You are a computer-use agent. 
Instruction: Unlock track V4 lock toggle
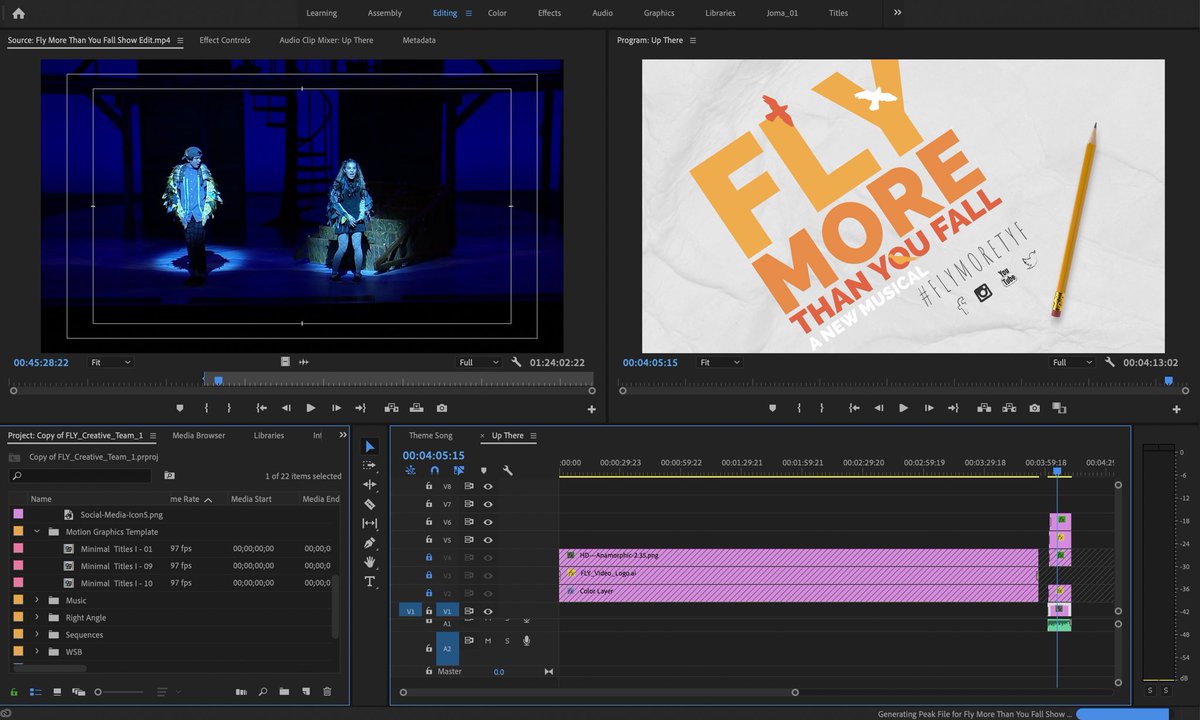(429, 558)
